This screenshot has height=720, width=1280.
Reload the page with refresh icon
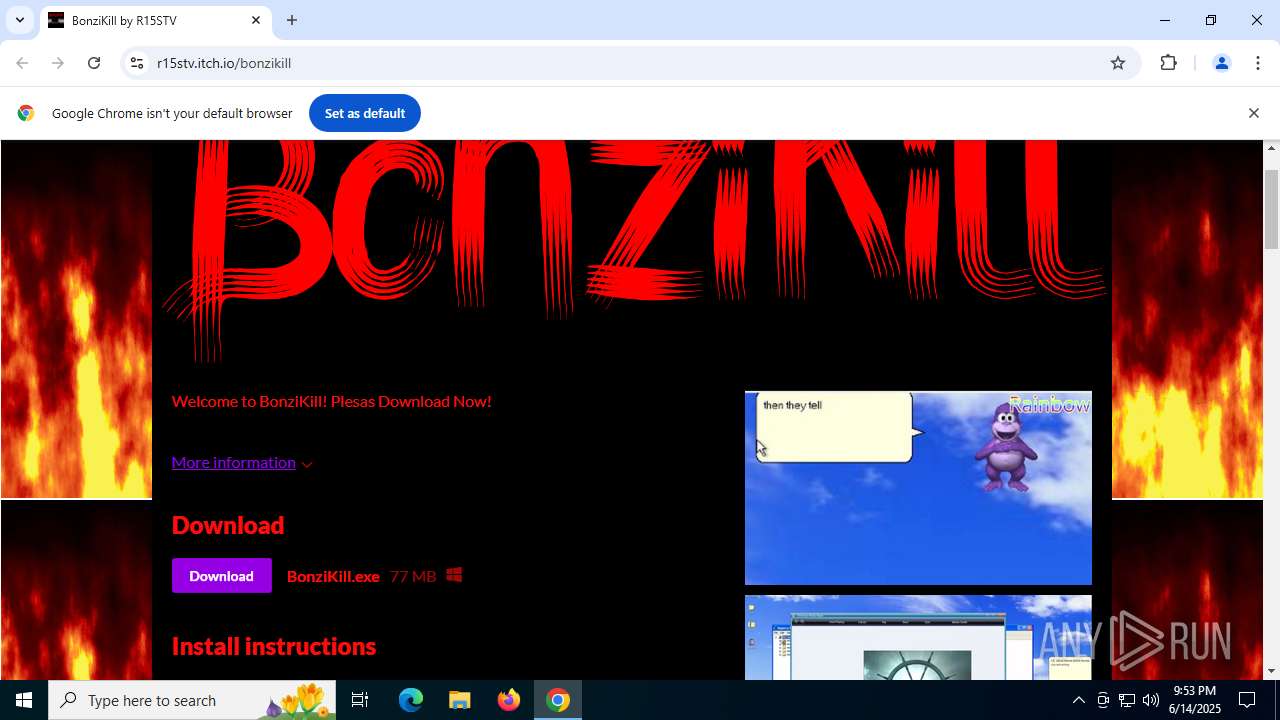click(x=94, y=63)
